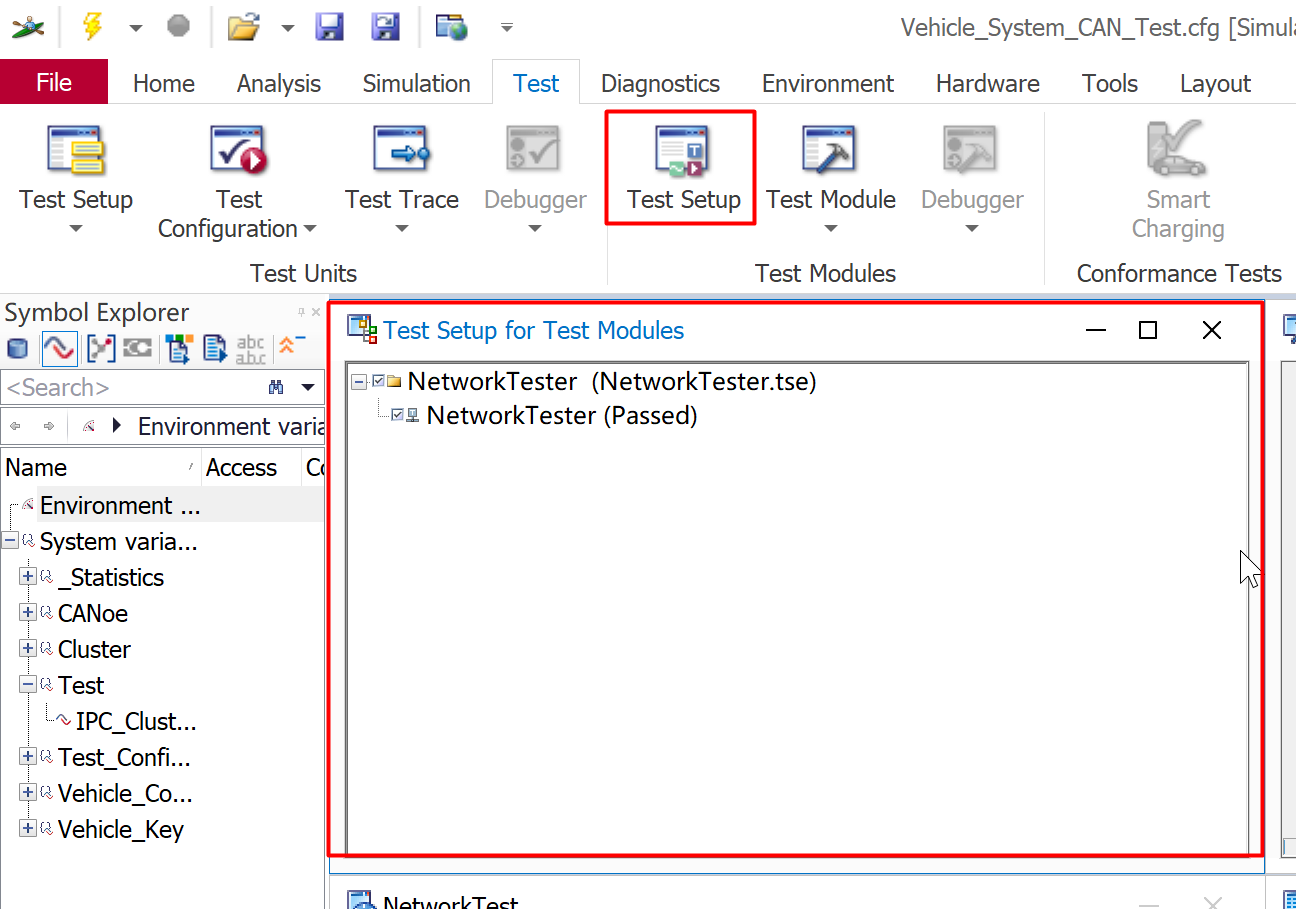Save the configuration with the floppy disk icon
The width and height of the screenshot is (1296, 909).
coord(329,27)
